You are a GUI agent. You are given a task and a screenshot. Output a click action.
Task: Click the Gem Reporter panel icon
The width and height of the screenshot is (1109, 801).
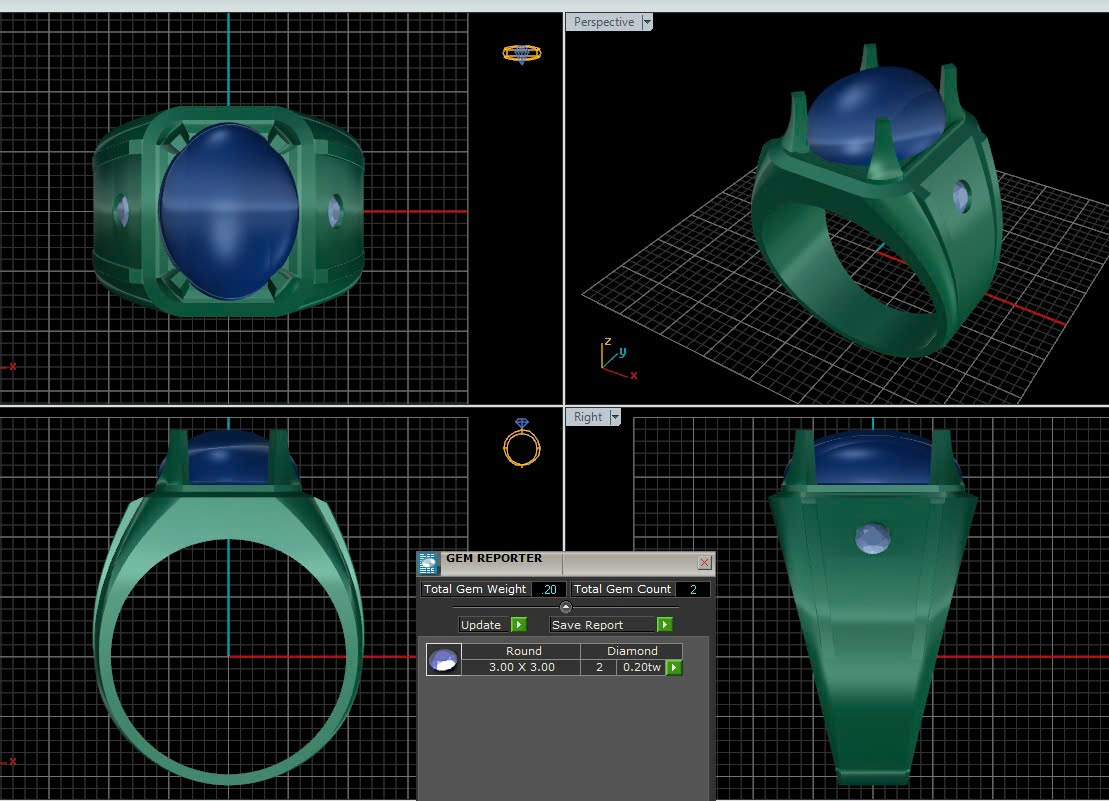point(428,563)
